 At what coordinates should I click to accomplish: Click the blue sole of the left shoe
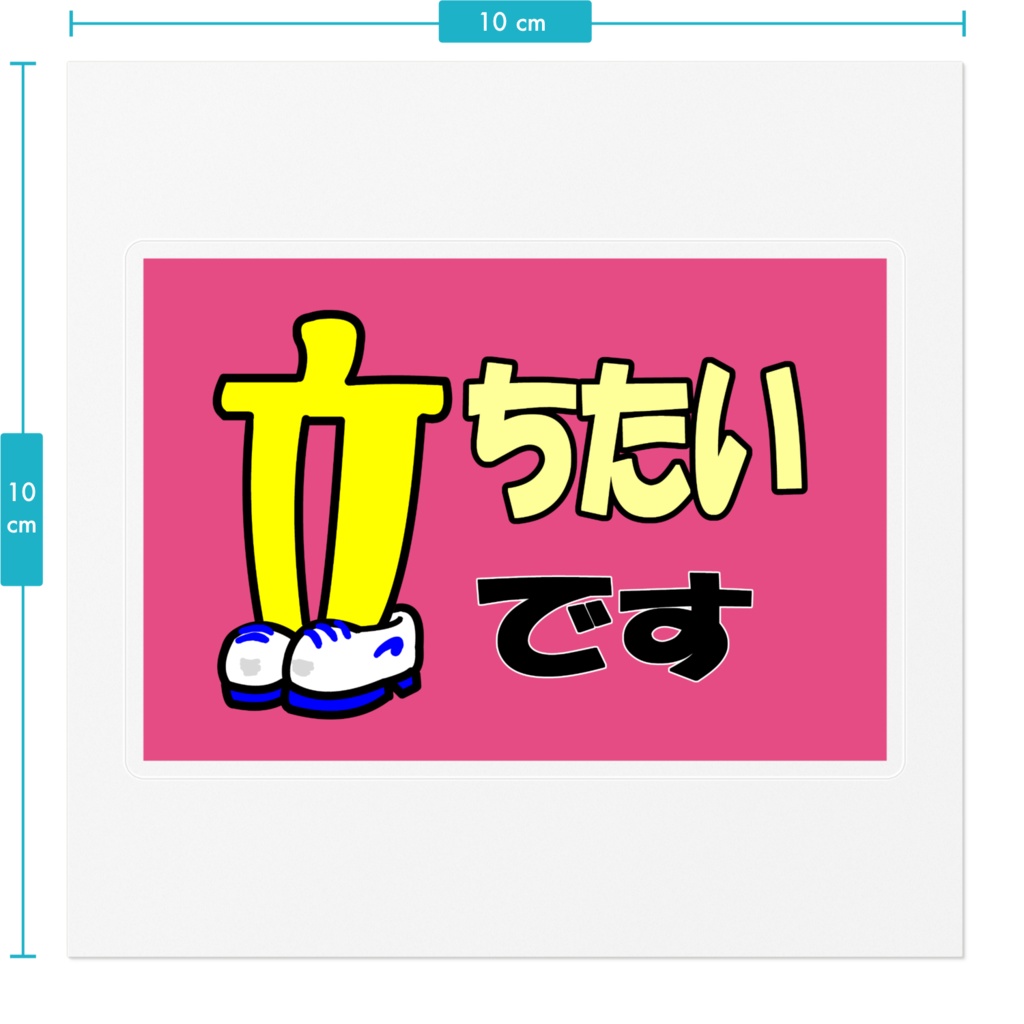[255, 695]
